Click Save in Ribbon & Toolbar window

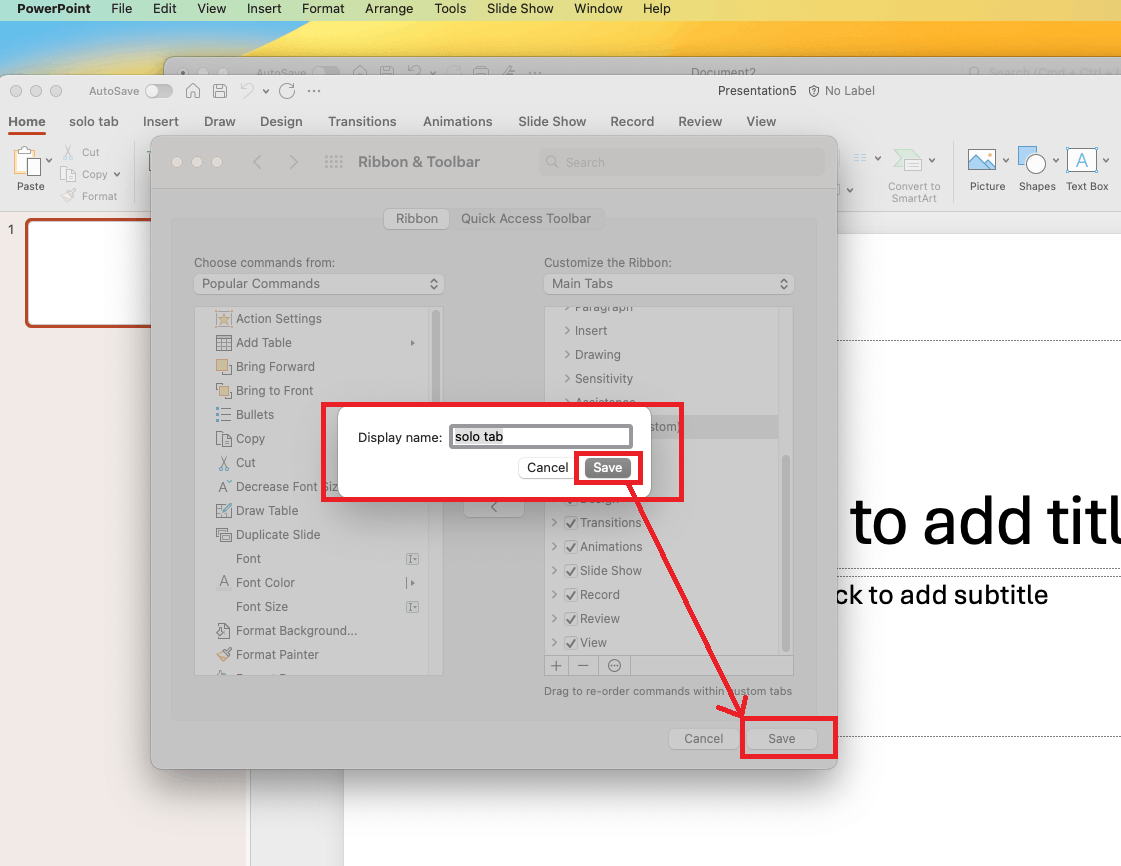(x=781, y=739)
